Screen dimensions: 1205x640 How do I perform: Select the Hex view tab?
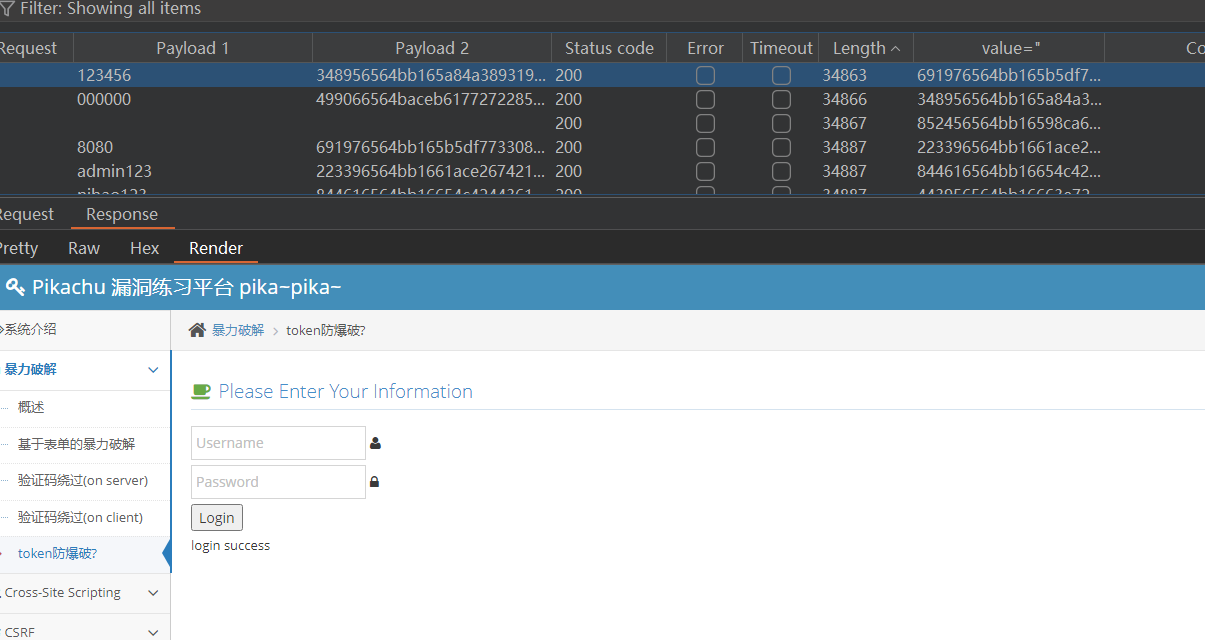pyautogui.click(x=145, y=248)
